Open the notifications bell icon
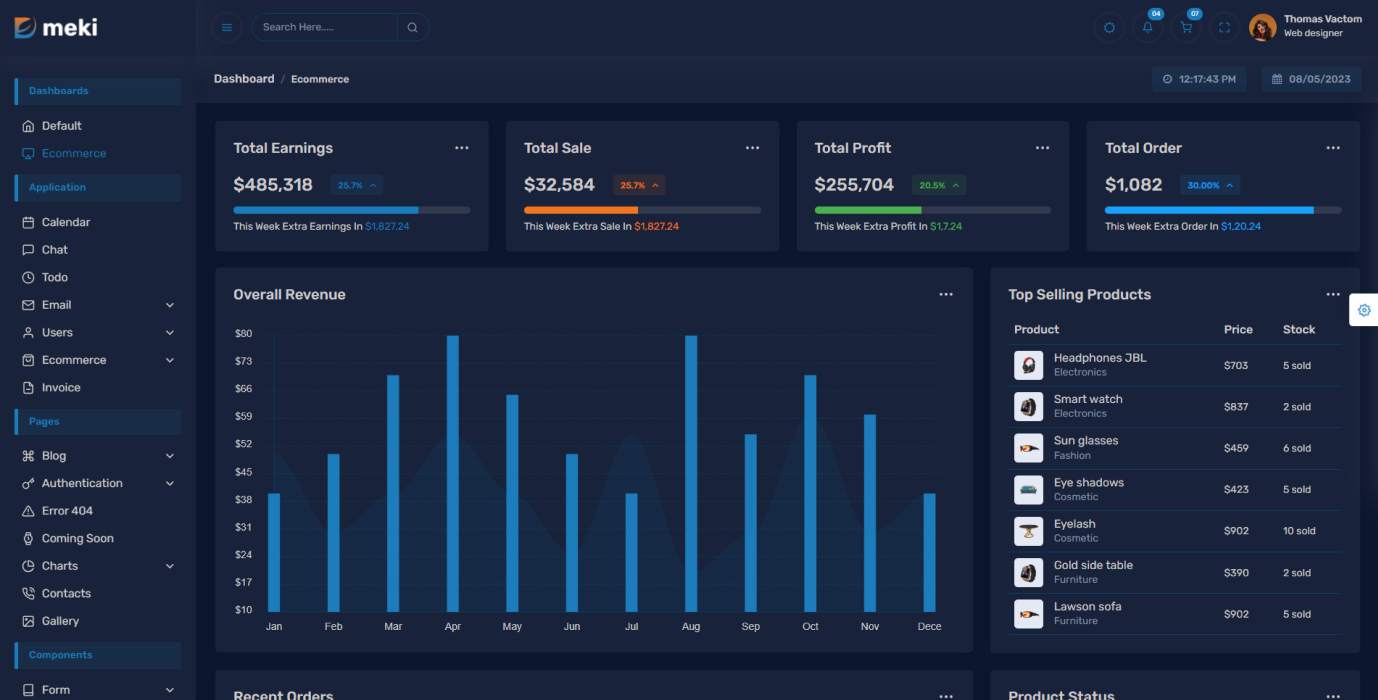1378x700 pixels. tap(1147, 27)
